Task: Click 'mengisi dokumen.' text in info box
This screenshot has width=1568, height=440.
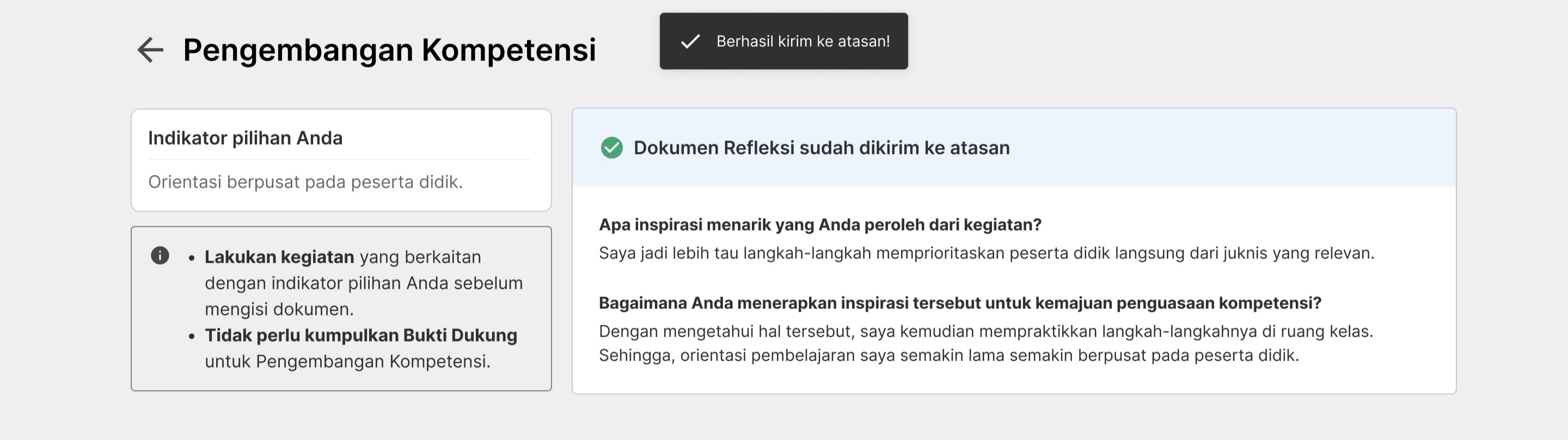Action: (279, 309)
